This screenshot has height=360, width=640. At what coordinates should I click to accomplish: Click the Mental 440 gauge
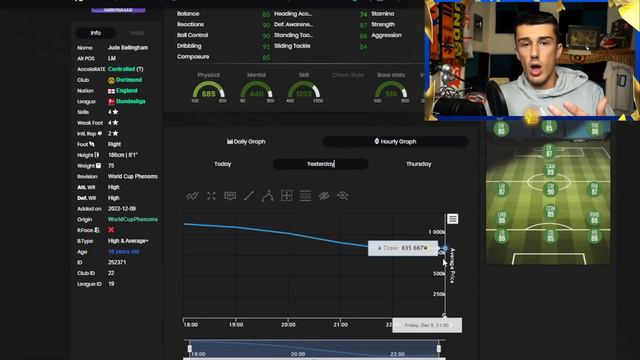(x=256, y=90)
